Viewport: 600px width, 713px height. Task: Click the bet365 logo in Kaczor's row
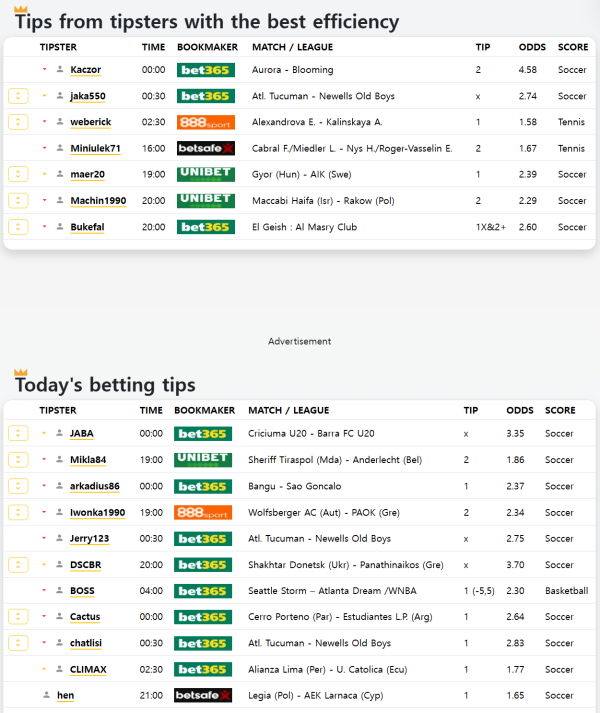coord(205,70)
